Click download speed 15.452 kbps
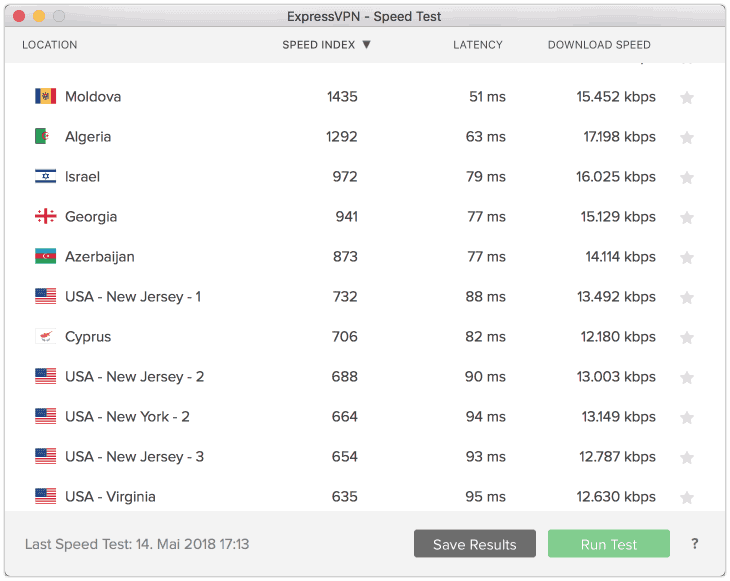This screenshot has height=581, width=730. (x=616, y=97)
